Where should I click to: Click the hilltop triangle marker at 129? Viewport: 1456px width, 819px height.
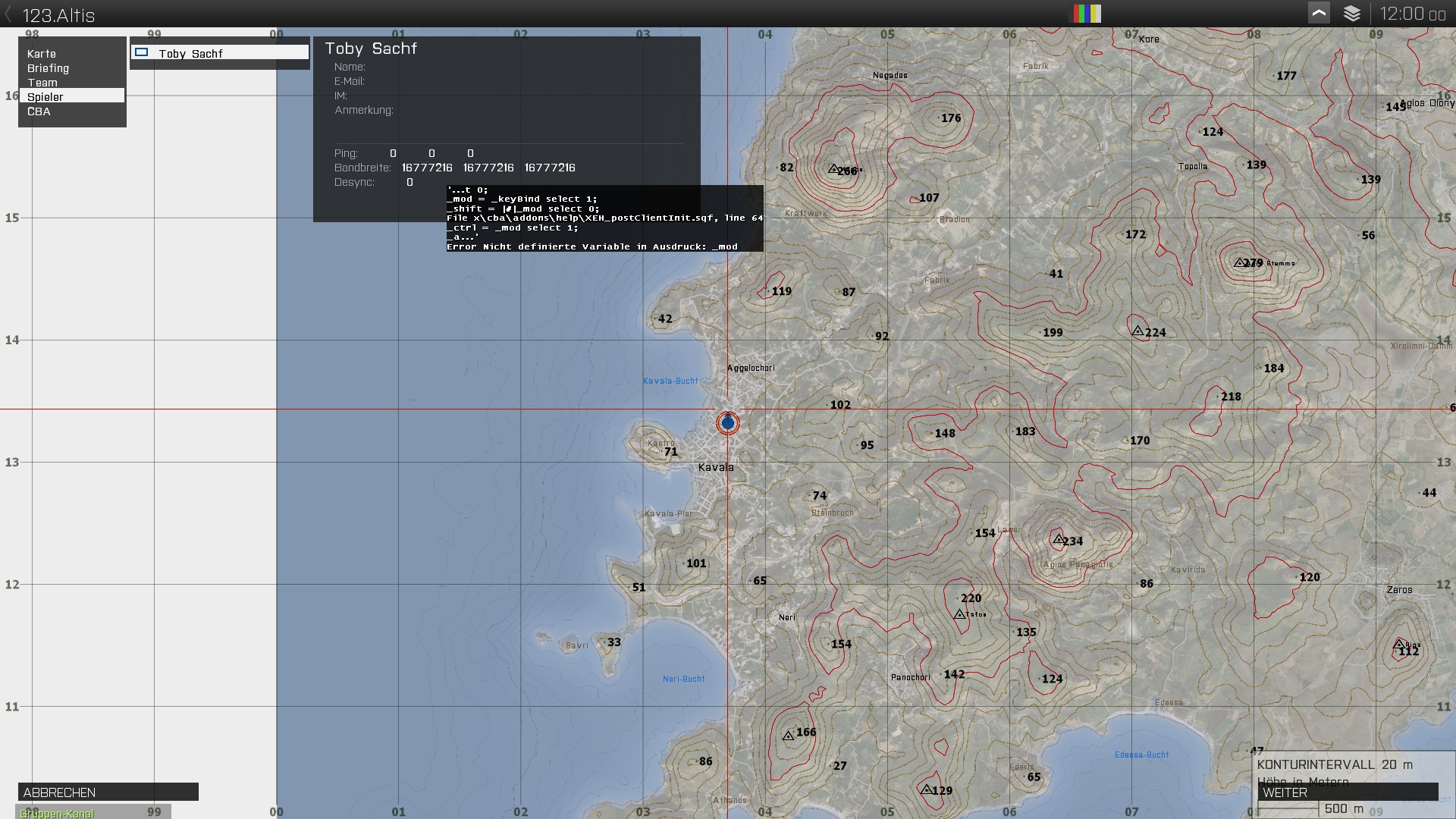[x=926, y=789]
